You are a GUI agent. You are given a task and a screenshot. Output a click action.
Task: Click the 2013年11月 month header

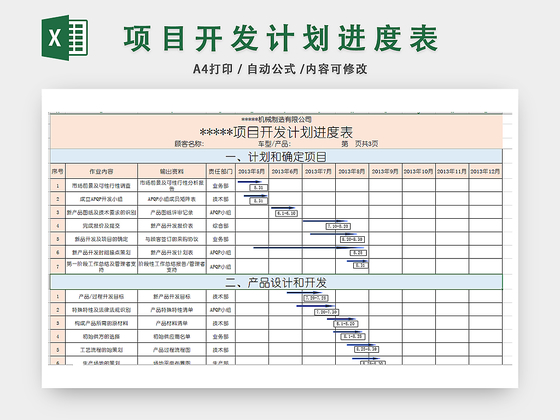point(452,171)
